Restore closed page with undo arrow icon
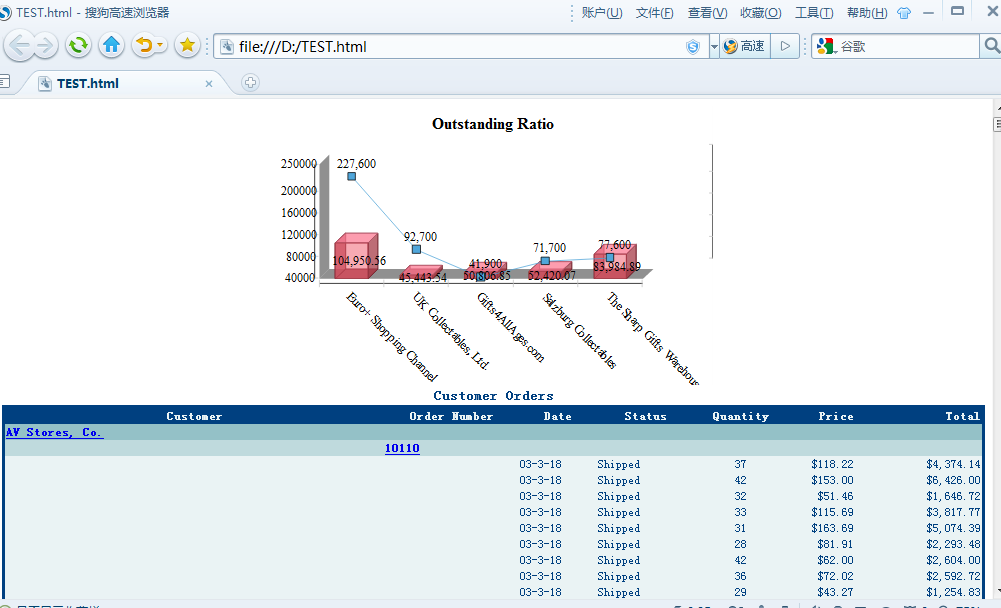Image resolution: width=1001 pixels, height=608 pixels. (x=144, y=45)
